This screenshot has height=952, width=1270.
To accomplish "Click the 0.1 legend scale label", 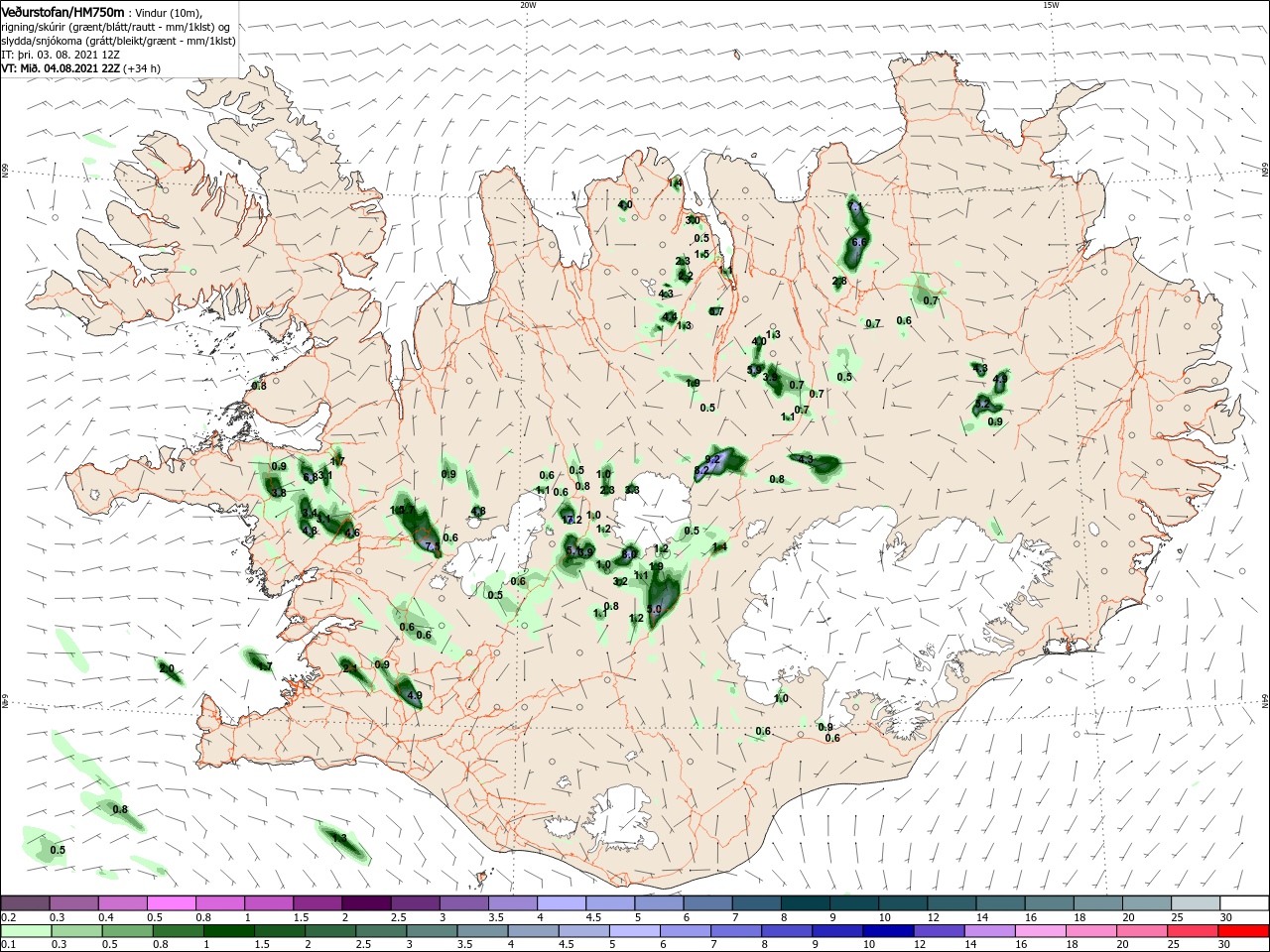I will (9, 944).
